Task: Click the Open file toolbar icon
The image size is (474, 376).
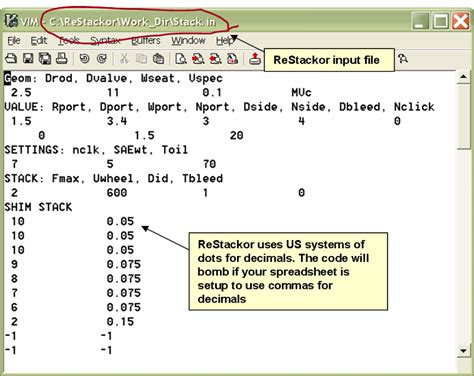Action: pyautogui.click(x=11, y=59)
